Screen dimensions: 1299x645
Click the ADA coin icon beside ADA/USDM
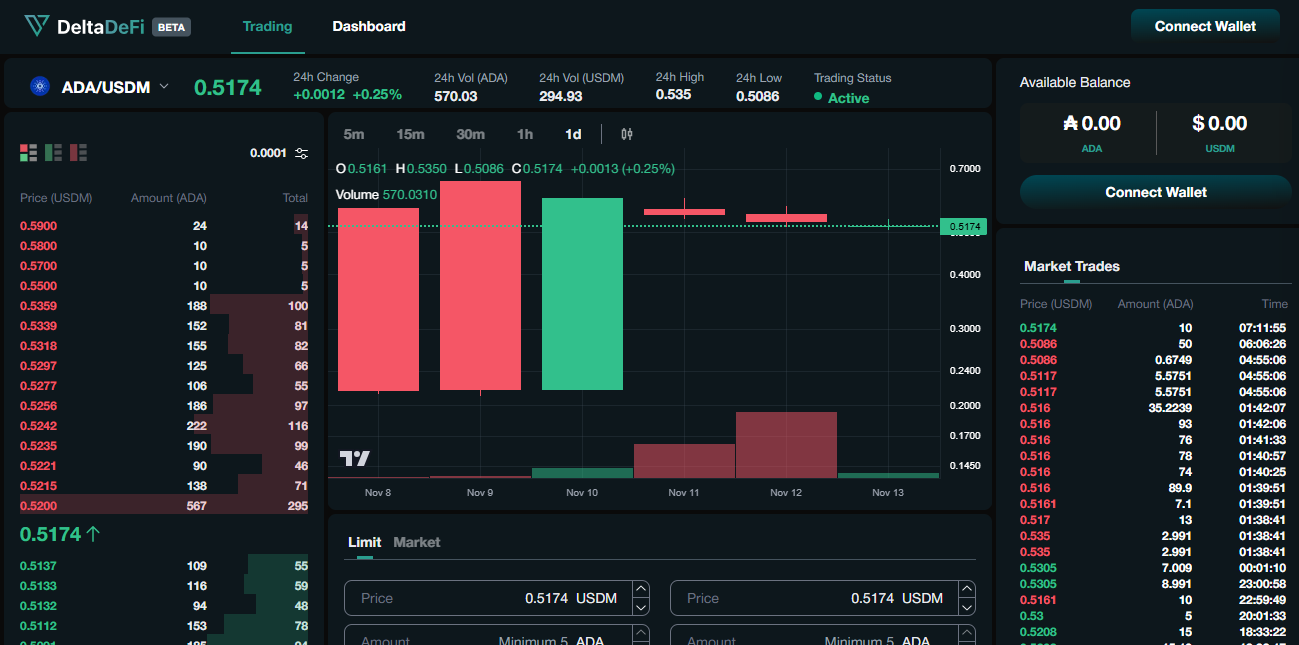coord(40,87)
